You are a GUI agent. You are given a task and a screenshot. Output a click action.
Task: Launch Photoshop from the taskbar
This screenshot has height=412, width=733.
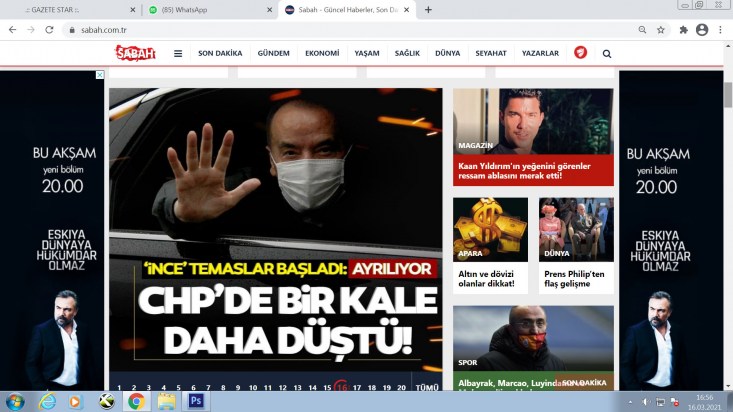[x=196, y=401]
